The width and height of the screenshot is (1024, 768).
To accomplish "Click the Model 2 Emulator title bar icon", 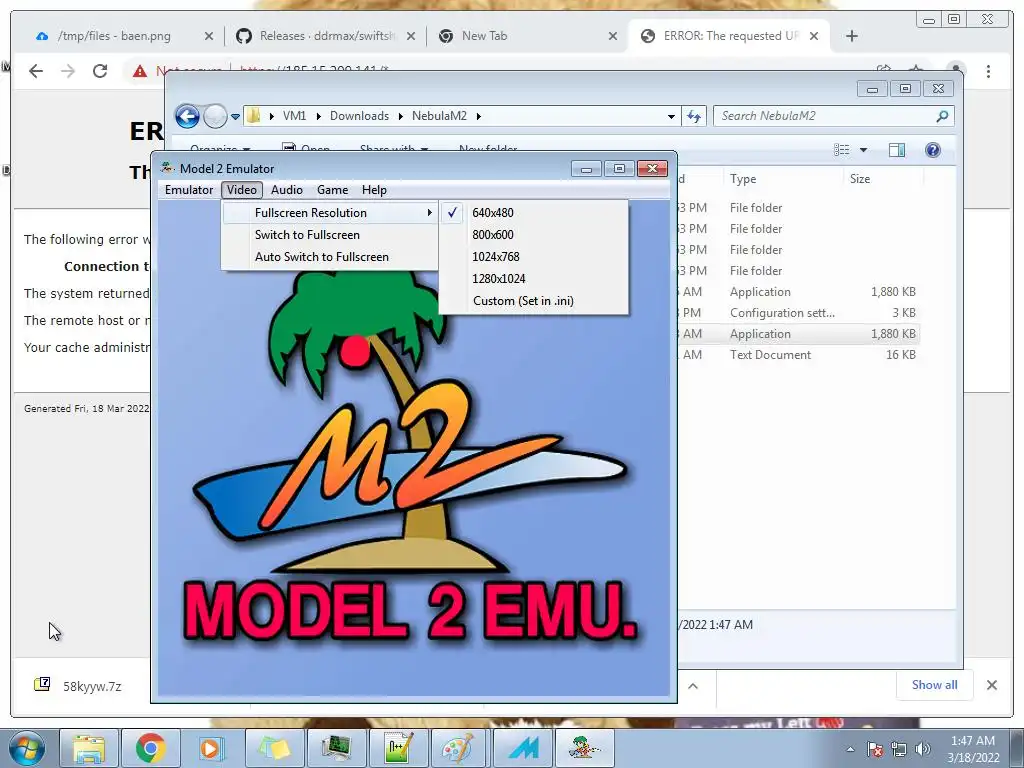I will pyautogui.click(x=167, y=168).
